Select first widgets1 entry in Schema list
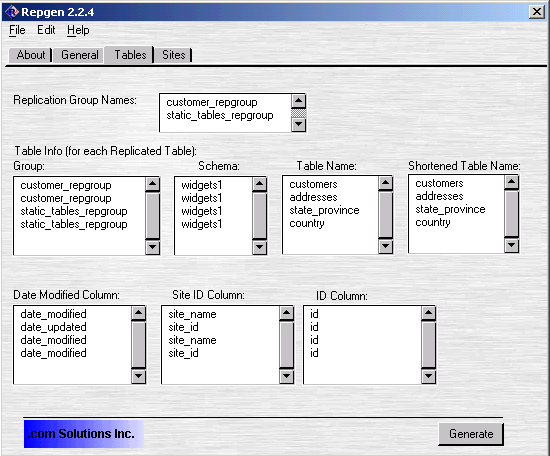Screen dimensions: 550x456 [x=202, y=185]
